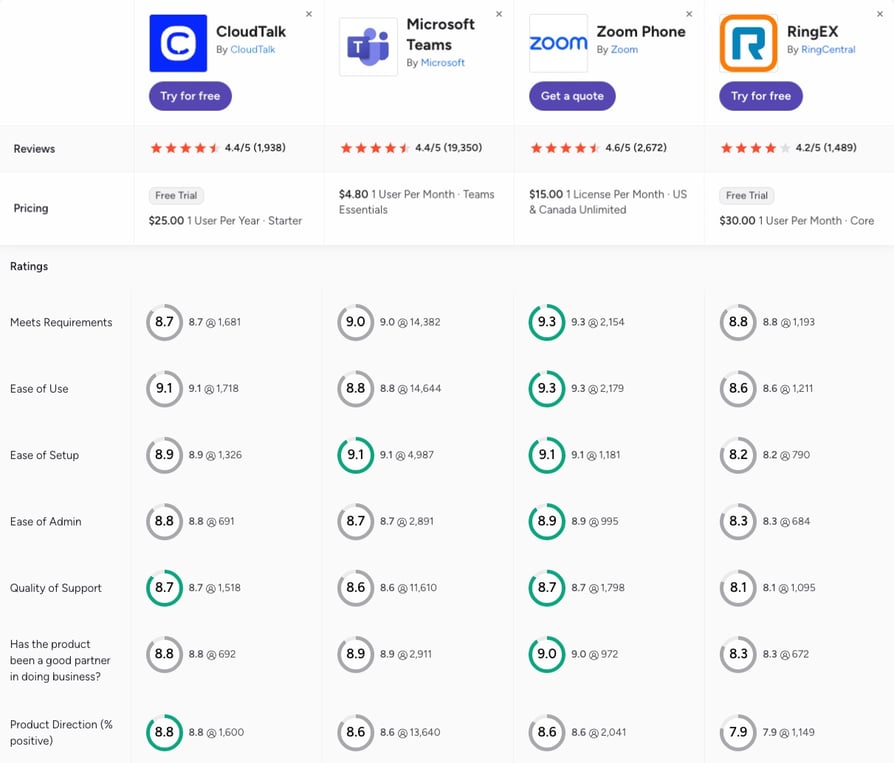Viewport: 894px width, 763px height.
Task: Click Zoom Phone's Get a quote button
Action: click(572, 96)
